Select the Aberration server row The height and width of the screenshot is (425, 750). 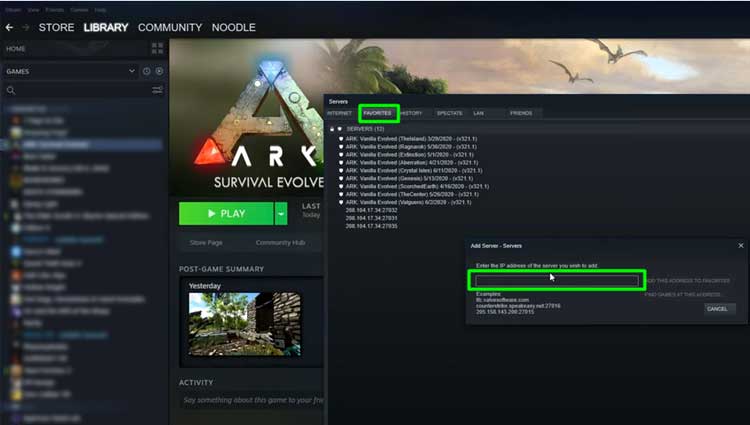pos(412,163)
